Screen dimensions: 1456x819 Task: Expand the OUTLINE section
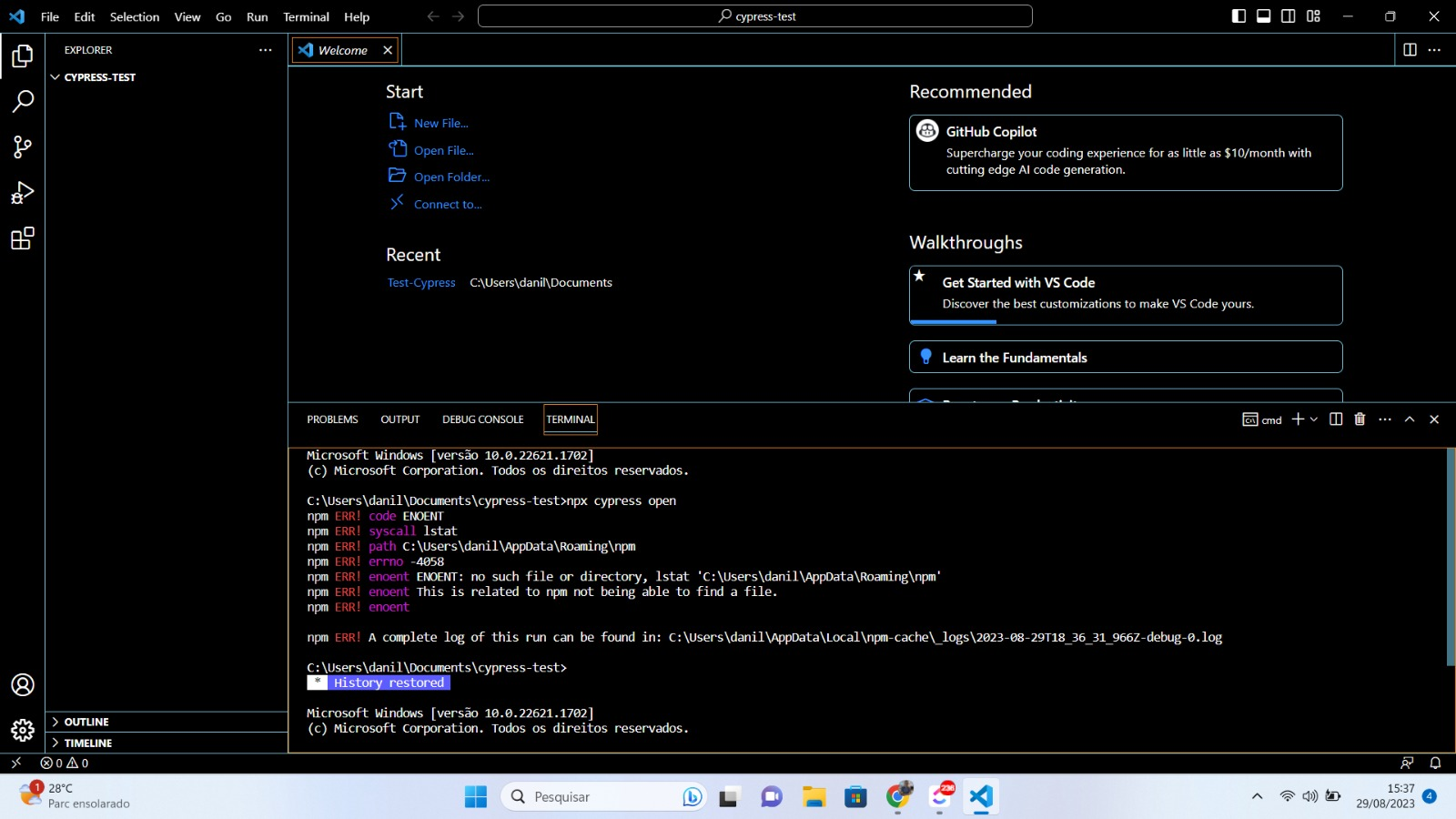tap(167, 722)
